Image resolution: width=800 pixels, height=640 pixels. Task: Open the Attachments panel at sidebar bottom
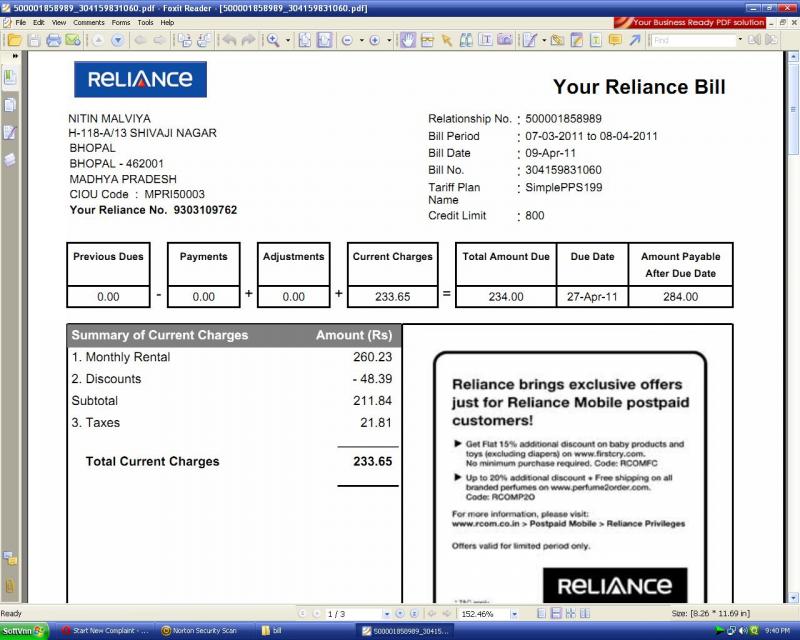9,585
